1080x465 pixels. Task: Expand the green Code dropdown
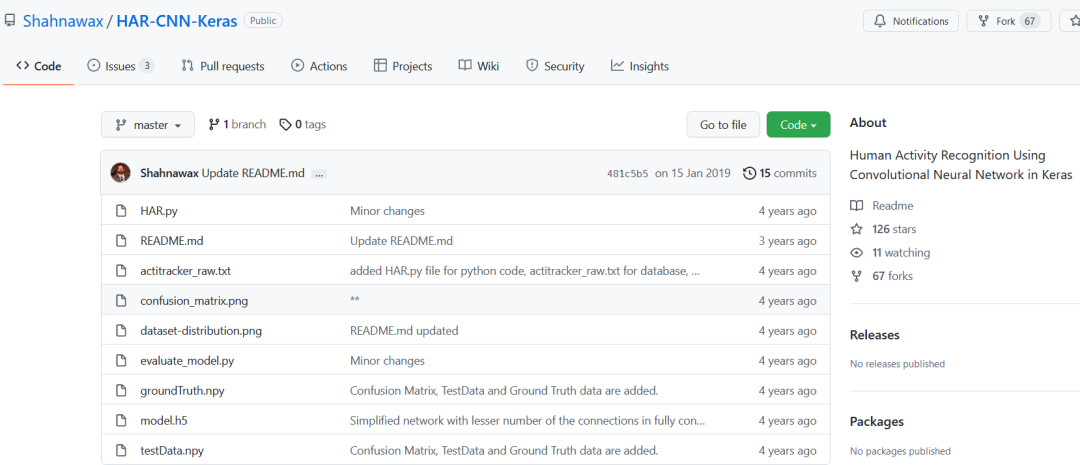(798, 125)
